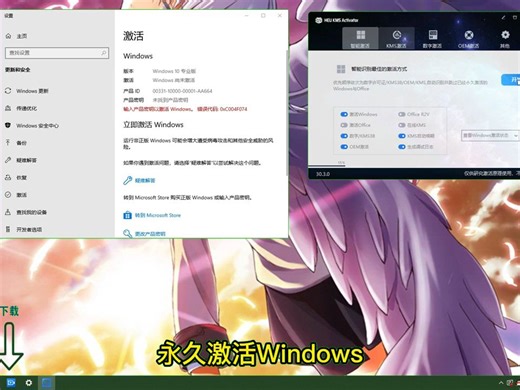520x390 pixels.
Task: Show hidden tray icons chevron
Action: [x=501, y=383]
